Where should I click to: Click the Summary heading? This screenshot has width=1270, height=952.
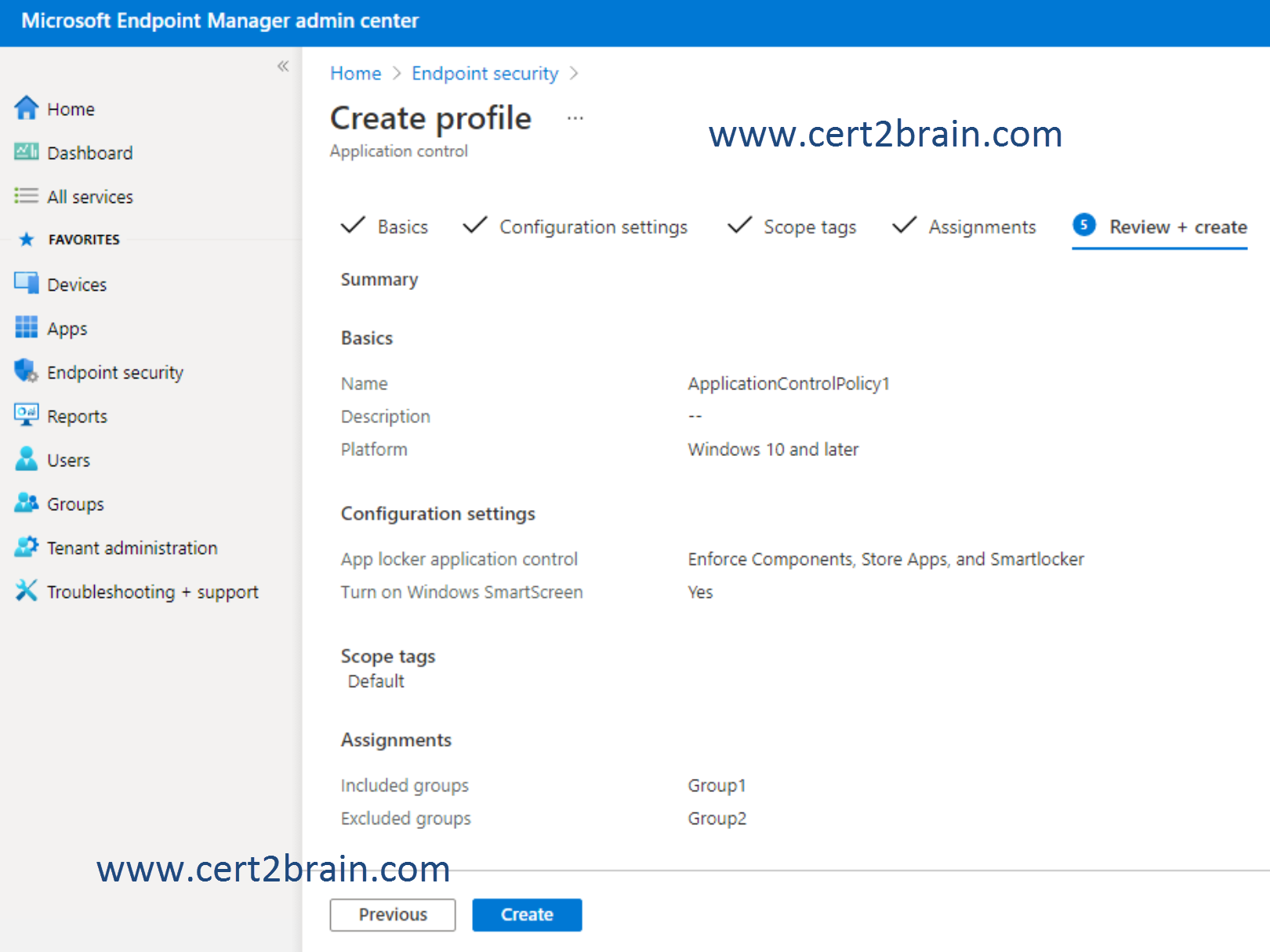point(379,280)
